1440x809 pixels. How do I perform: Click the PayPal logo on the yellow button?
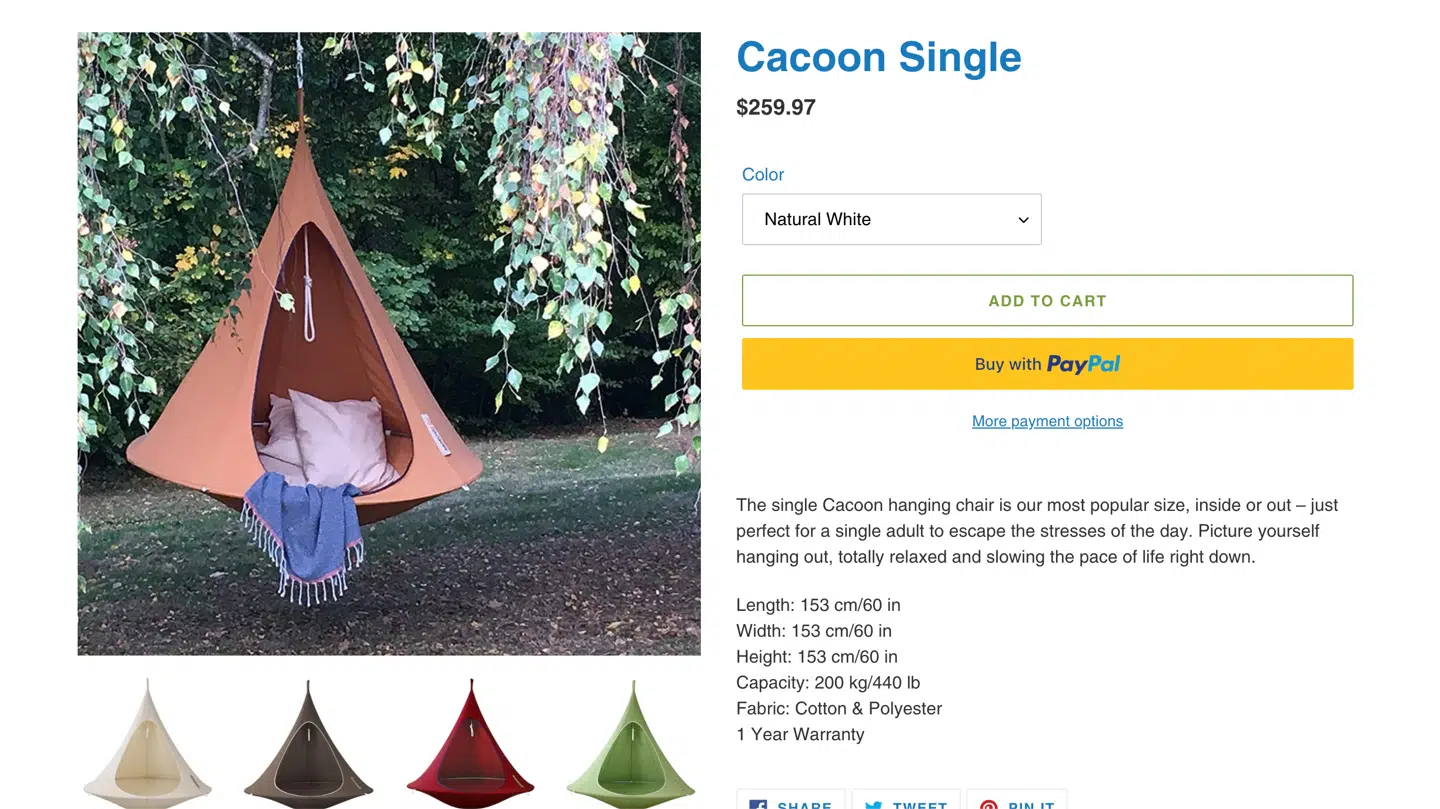click(1083, 363)
